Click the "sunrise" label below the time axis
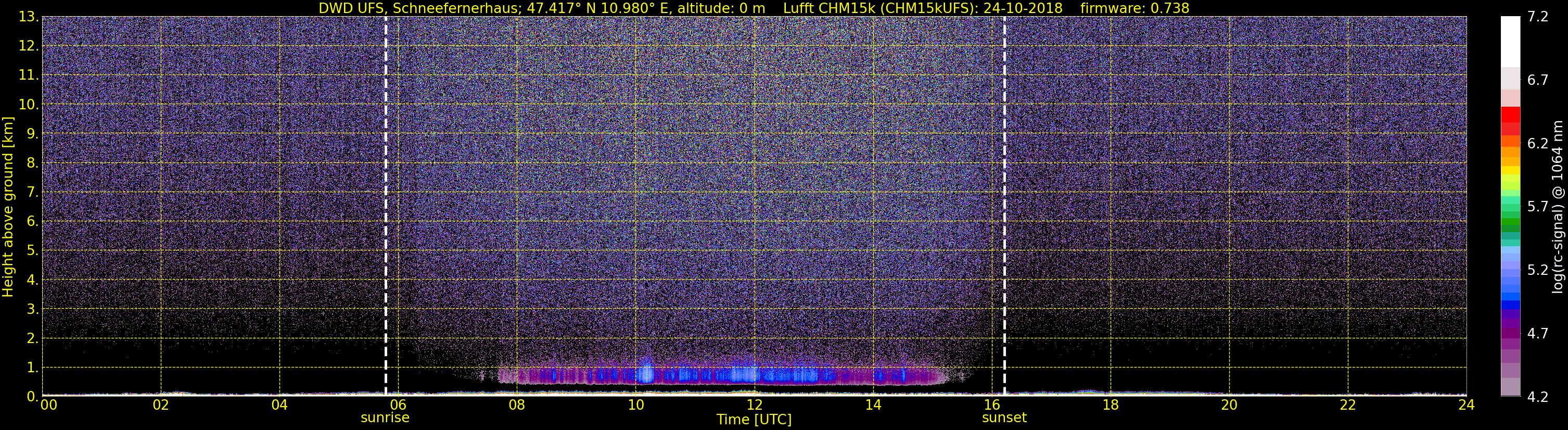This screenshot has height=430, width=1568. [385, 418]
